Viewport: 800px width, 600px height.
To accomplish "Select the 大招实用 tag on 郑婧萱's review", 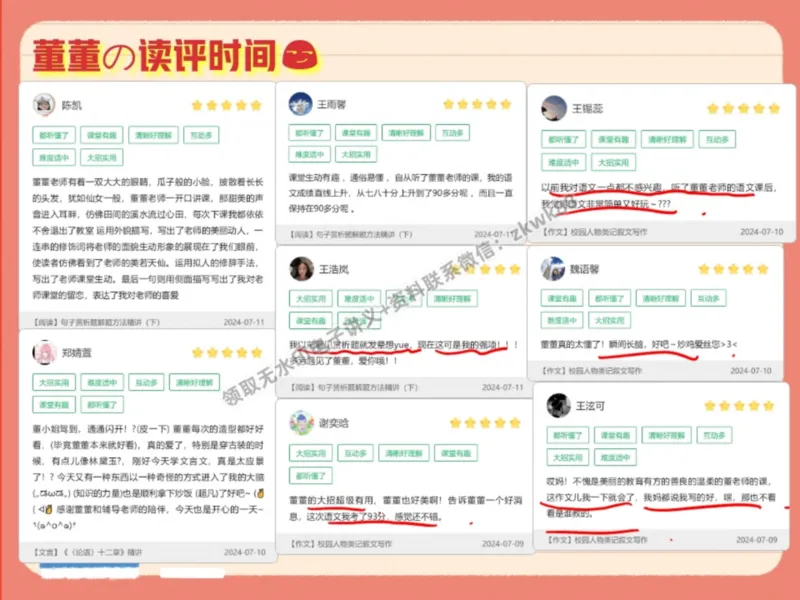I will pyautogui.click(x=54, y=382).
